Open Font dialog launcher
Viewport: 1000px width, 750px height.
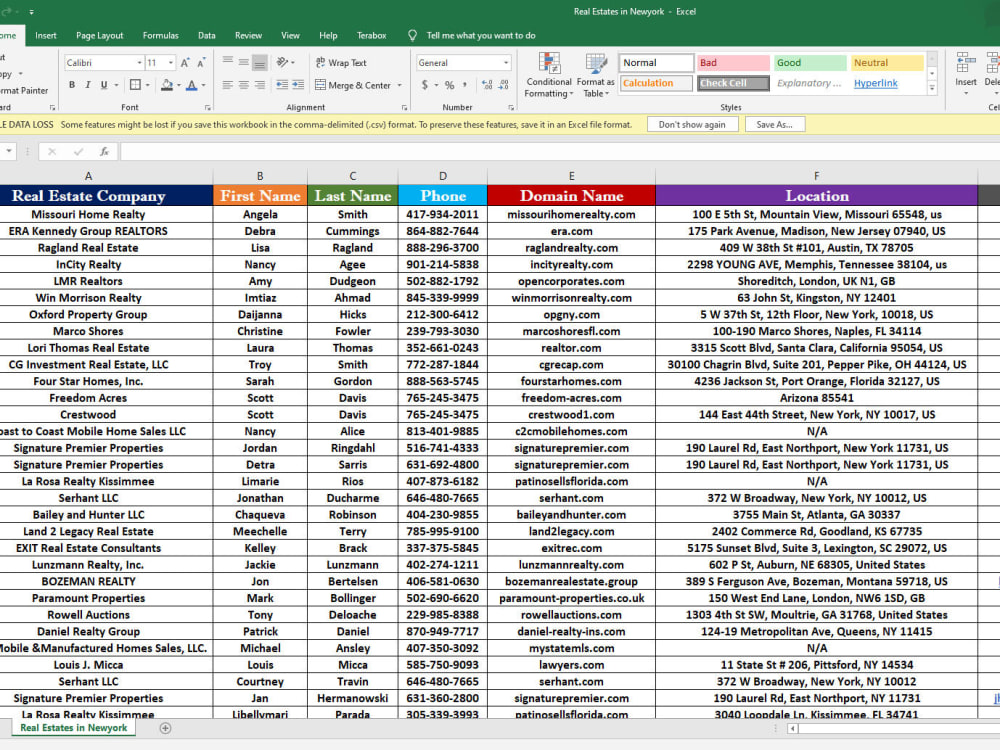(x=208, y=108)
